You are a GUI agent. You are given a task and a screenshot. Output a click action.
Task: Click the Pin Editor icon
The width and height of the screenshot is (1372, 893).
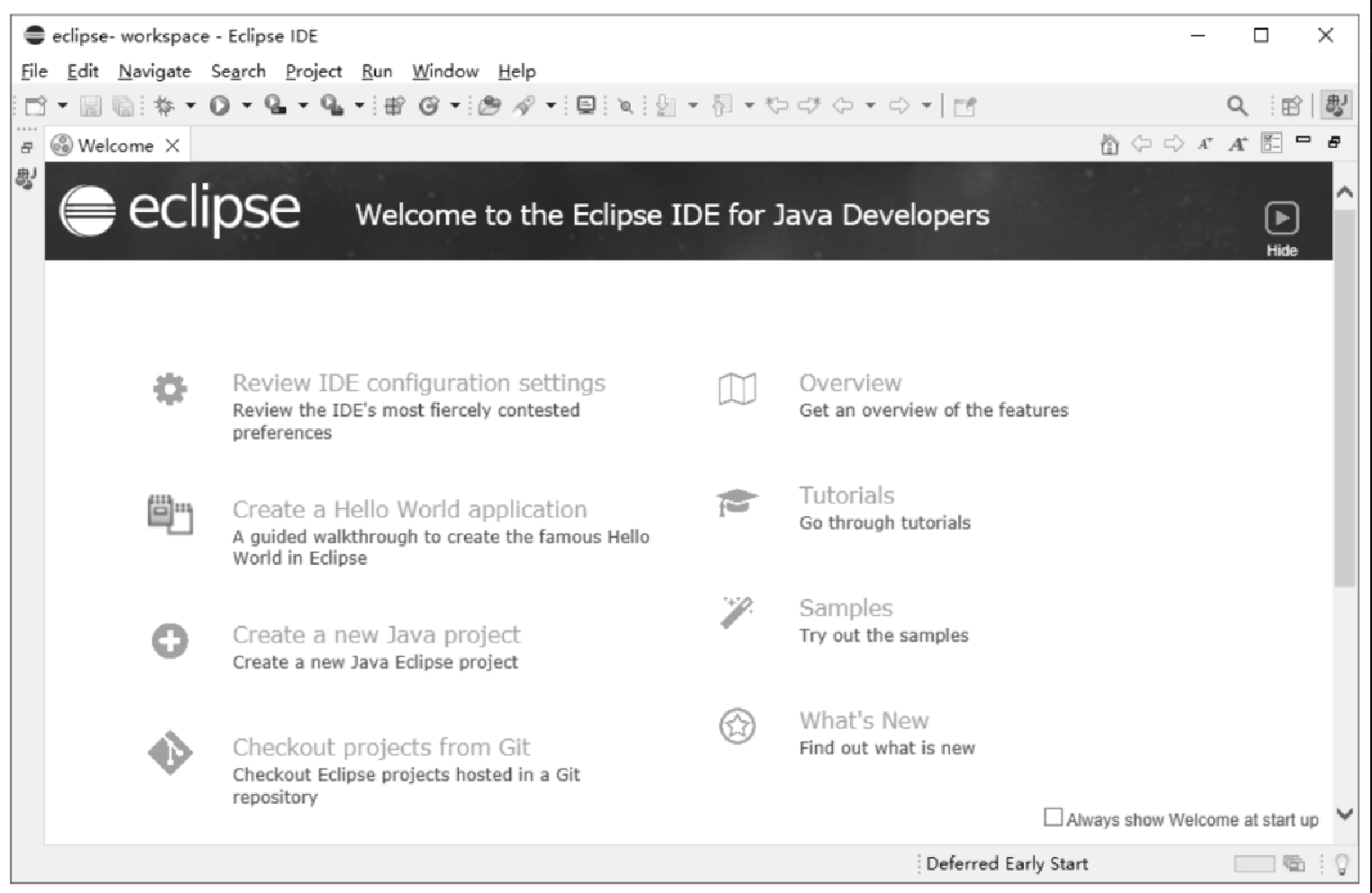(964, 106)
